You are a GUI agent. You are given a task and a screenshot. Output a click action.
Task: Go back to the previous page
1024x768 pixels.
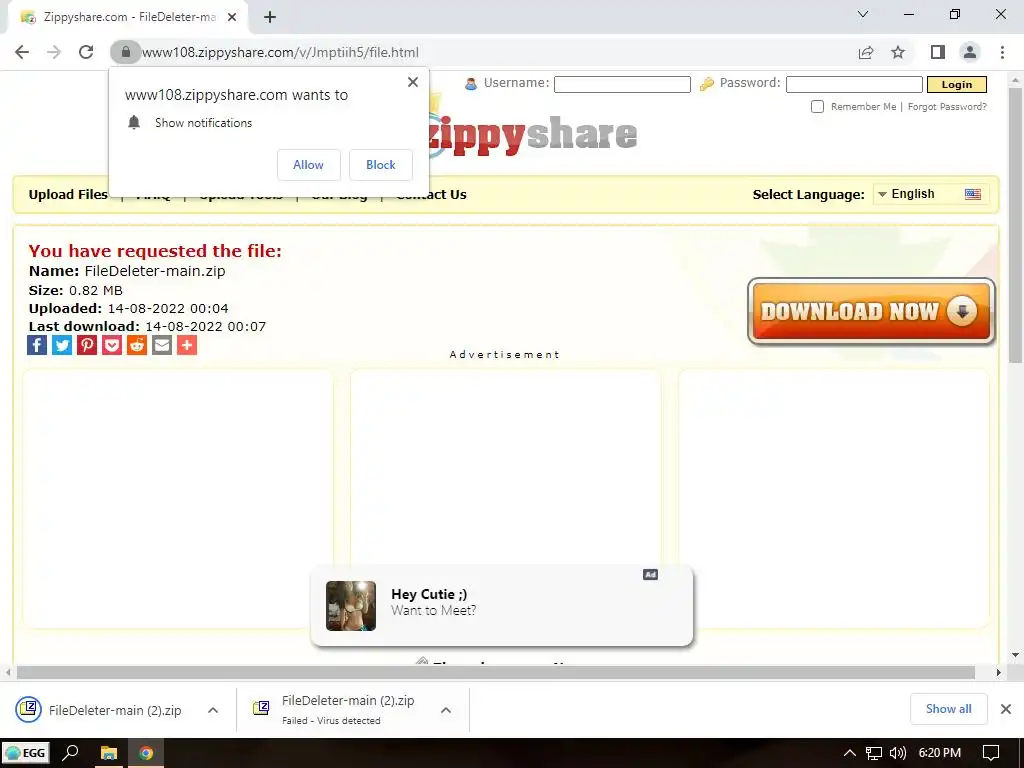point(22,52)
